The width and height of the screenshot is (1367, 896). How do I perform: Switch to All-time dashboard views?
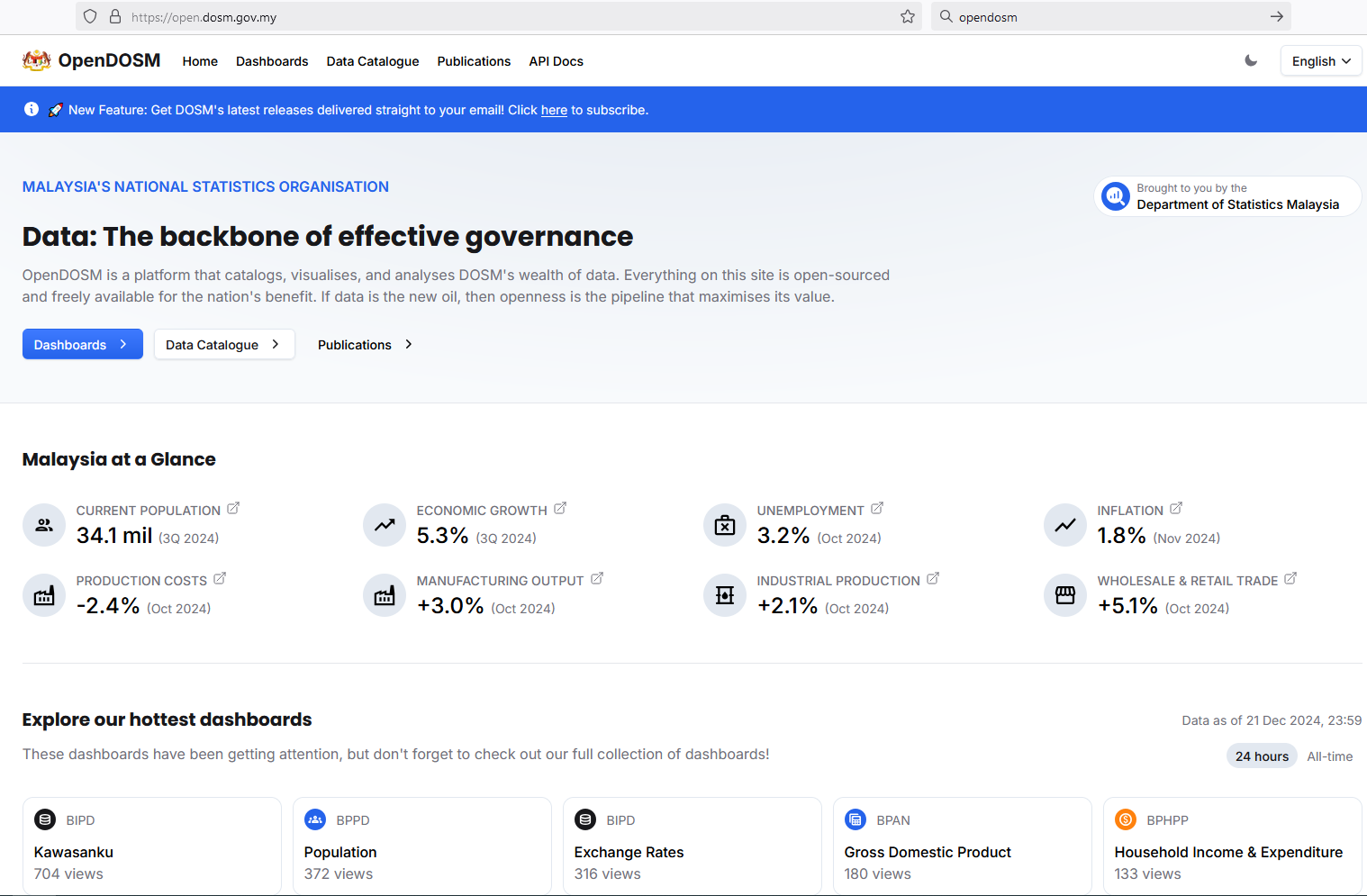point(1329,756)
